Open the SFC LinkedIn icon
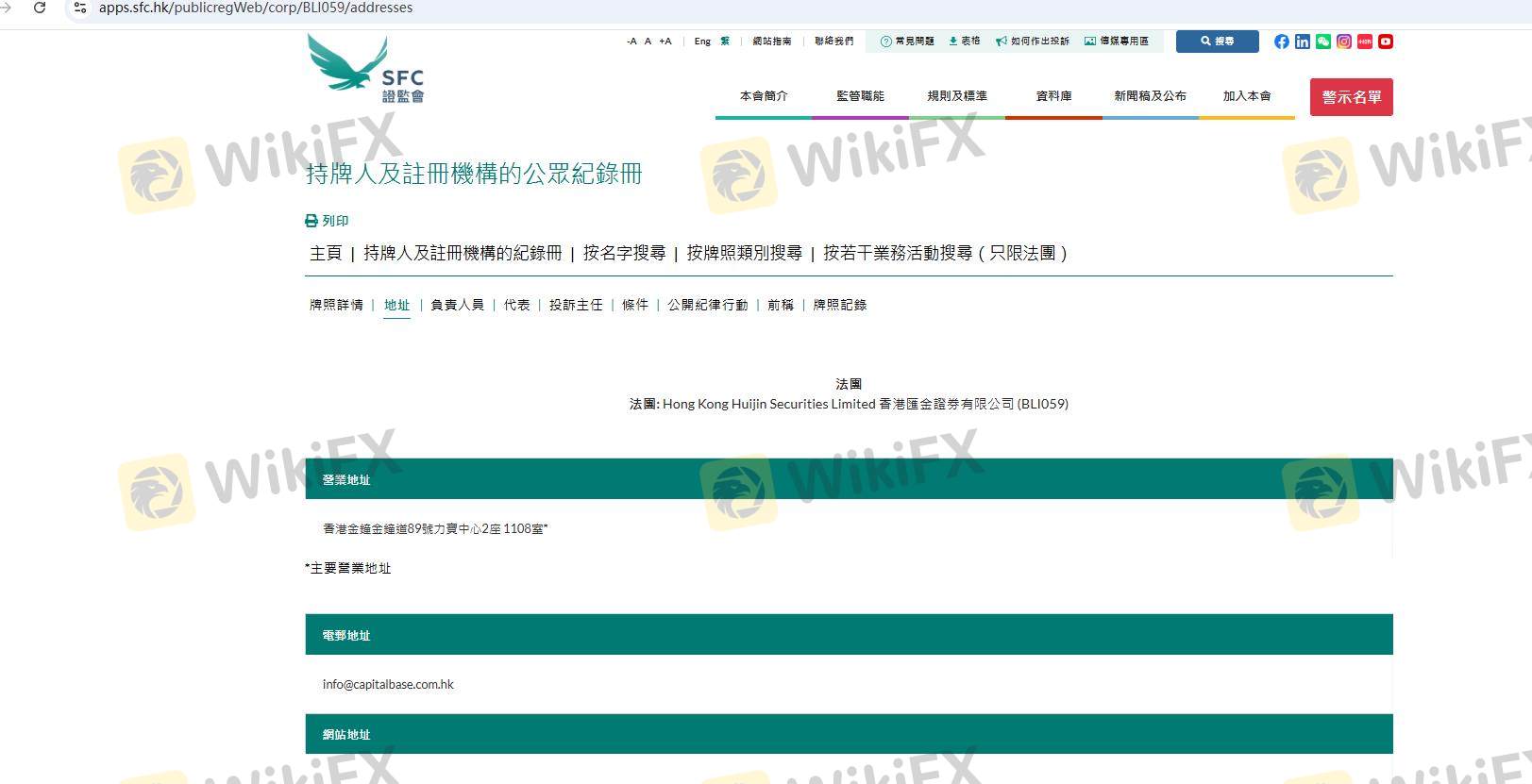 tap(1303, 42)
